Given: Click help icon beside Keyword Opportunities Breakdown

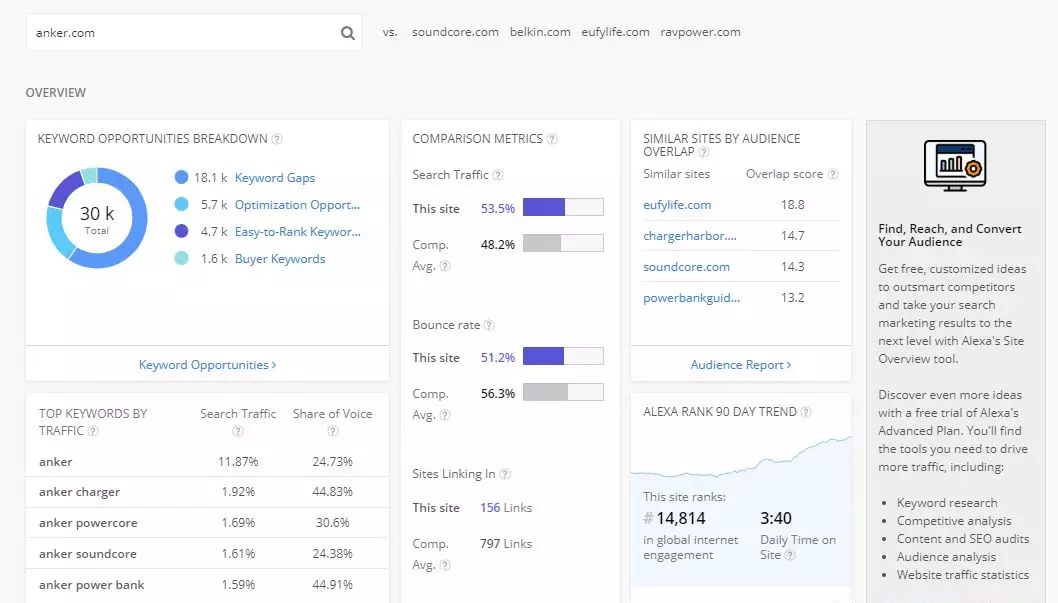Looking at the screenshot, I should click(277, 139).
